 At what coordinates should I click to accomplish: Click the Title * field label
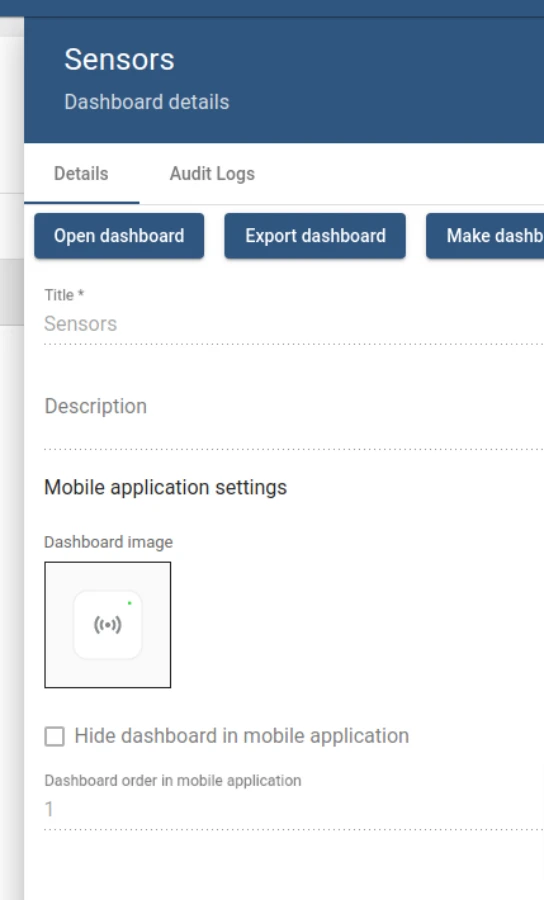[64, 295]
